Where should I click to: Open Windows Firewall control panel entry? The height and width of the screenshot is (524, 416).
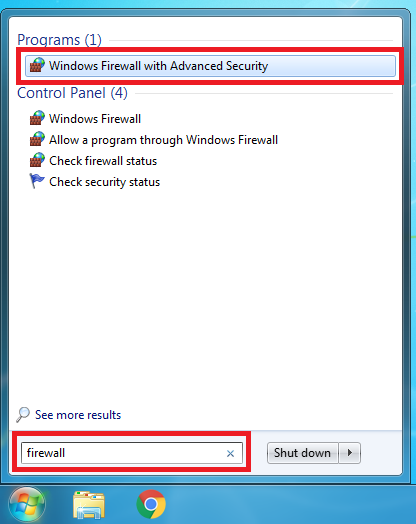95,119
